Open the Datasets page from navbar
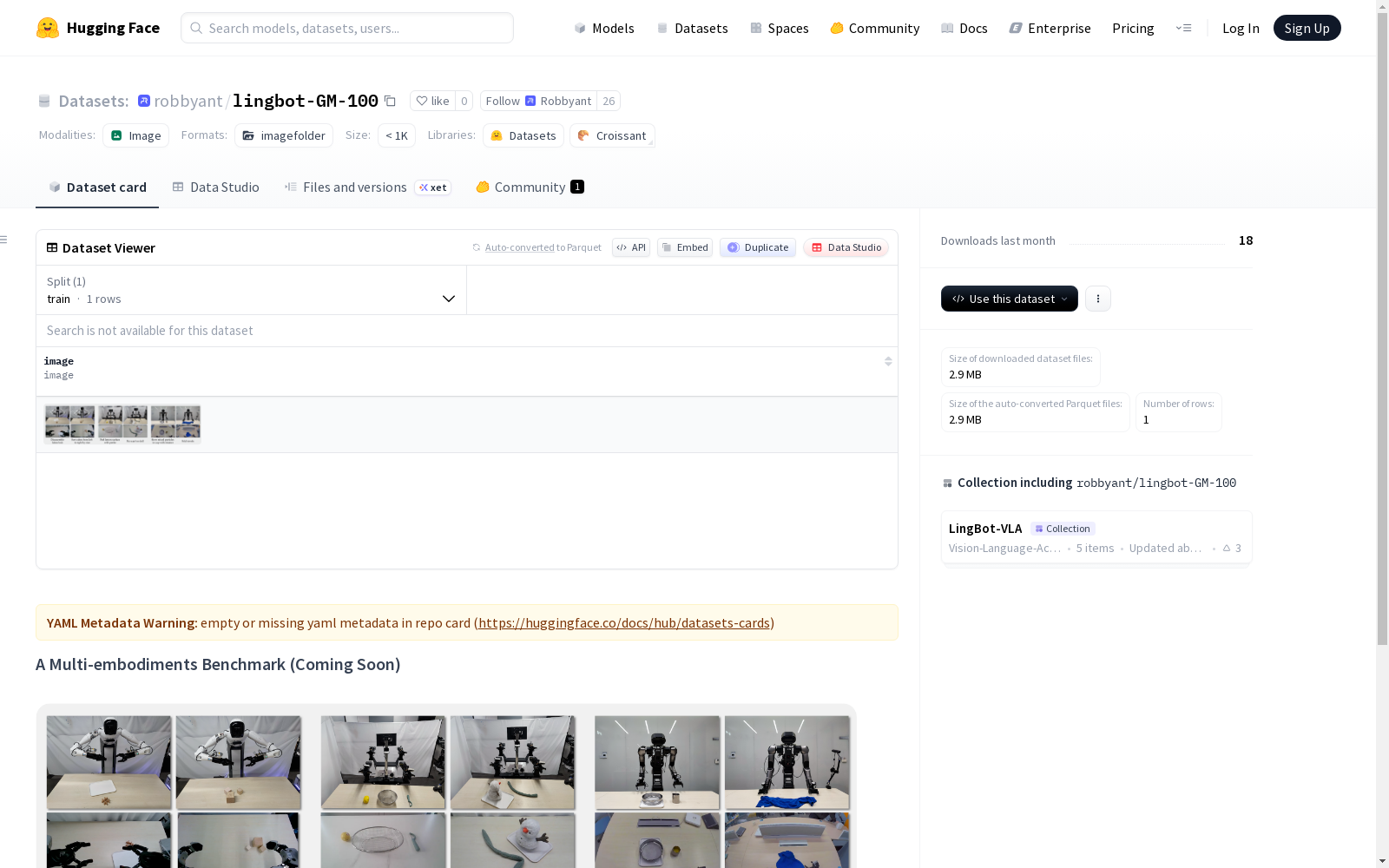 tap(692, 28)
